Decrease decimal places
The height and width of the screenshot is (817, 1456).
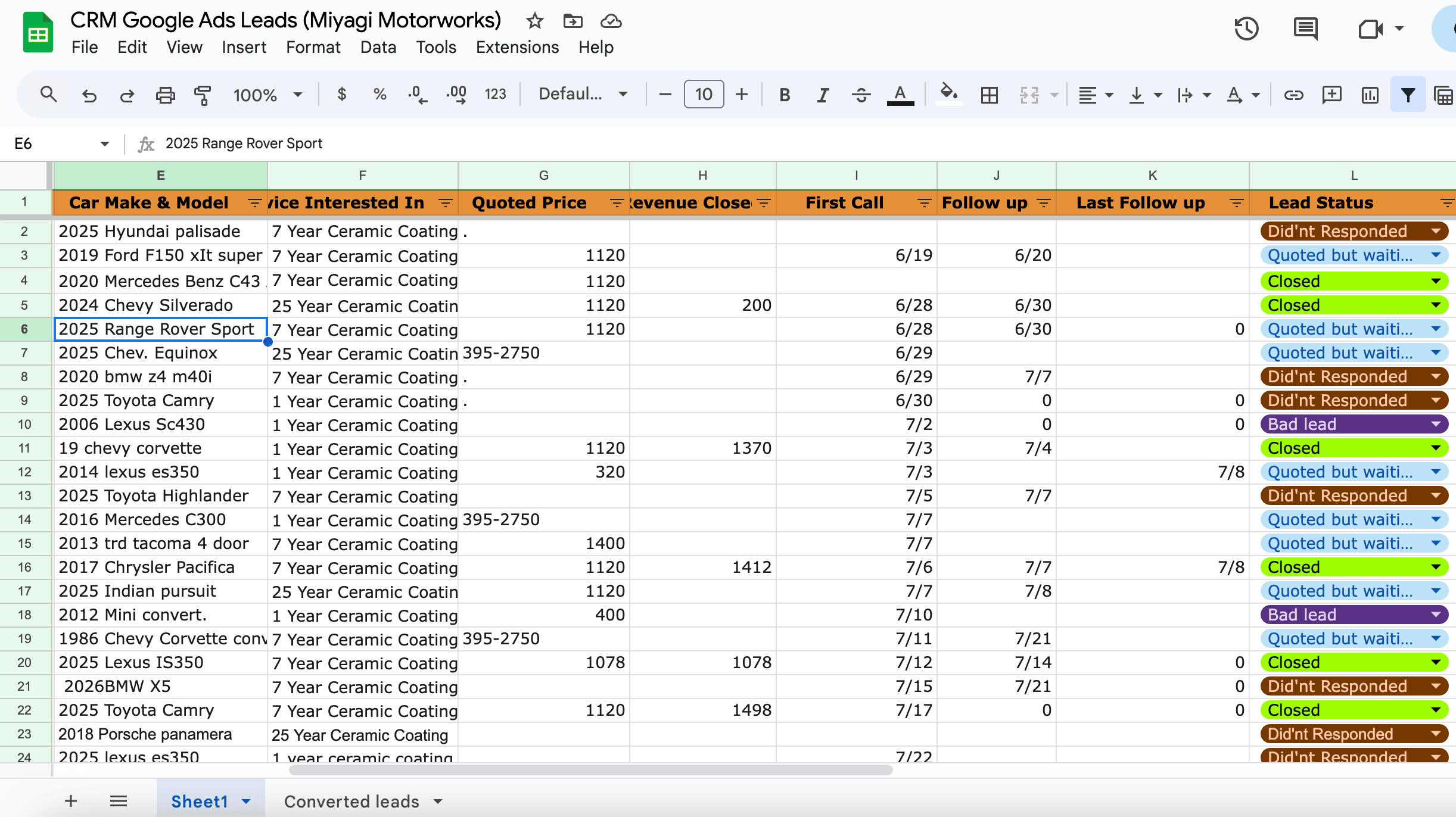418,95
